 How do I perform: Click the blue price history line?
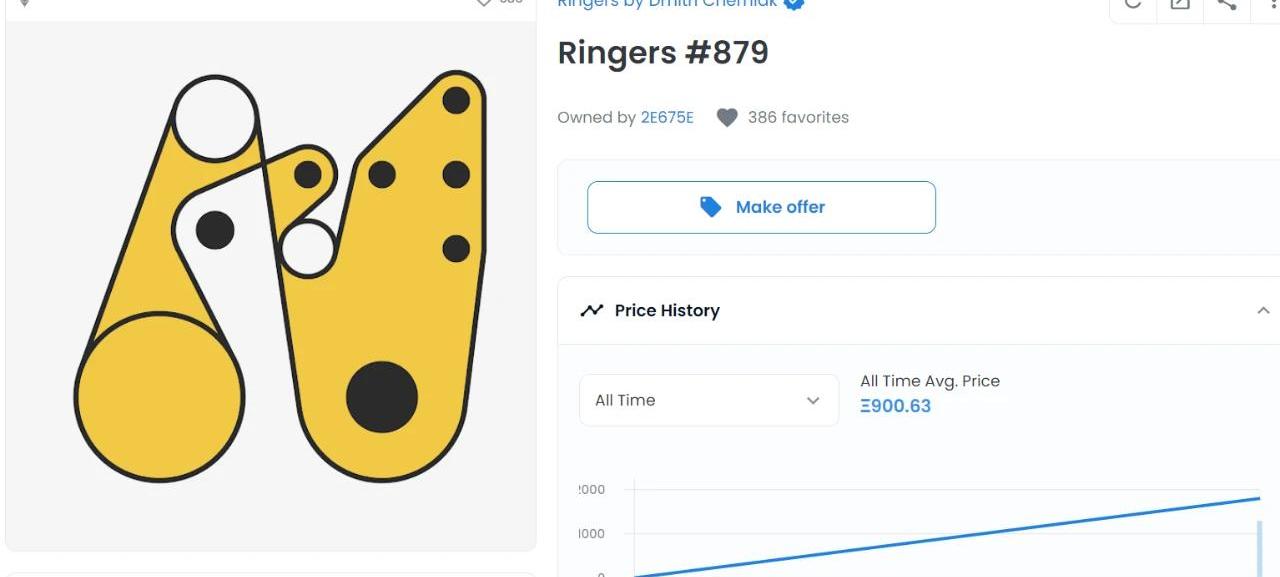[946, 537]
